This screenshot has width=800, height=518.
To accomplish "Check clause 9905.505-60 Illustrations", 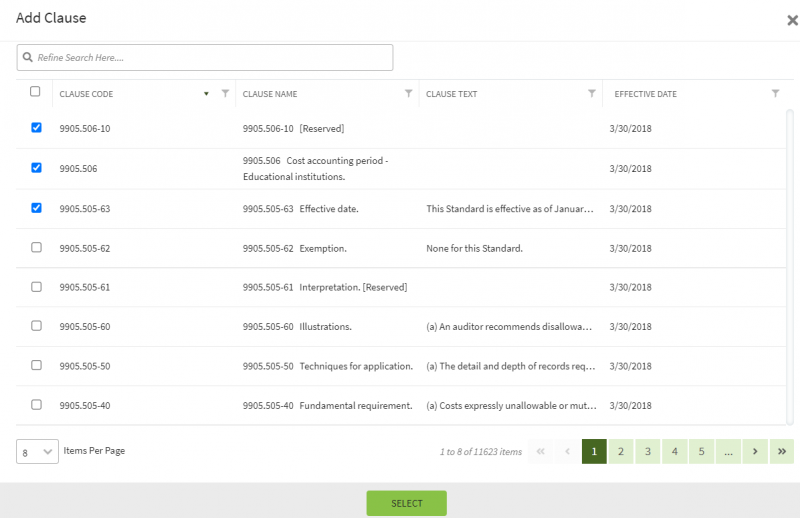I will pyautogui.click(x=36, y=326).
